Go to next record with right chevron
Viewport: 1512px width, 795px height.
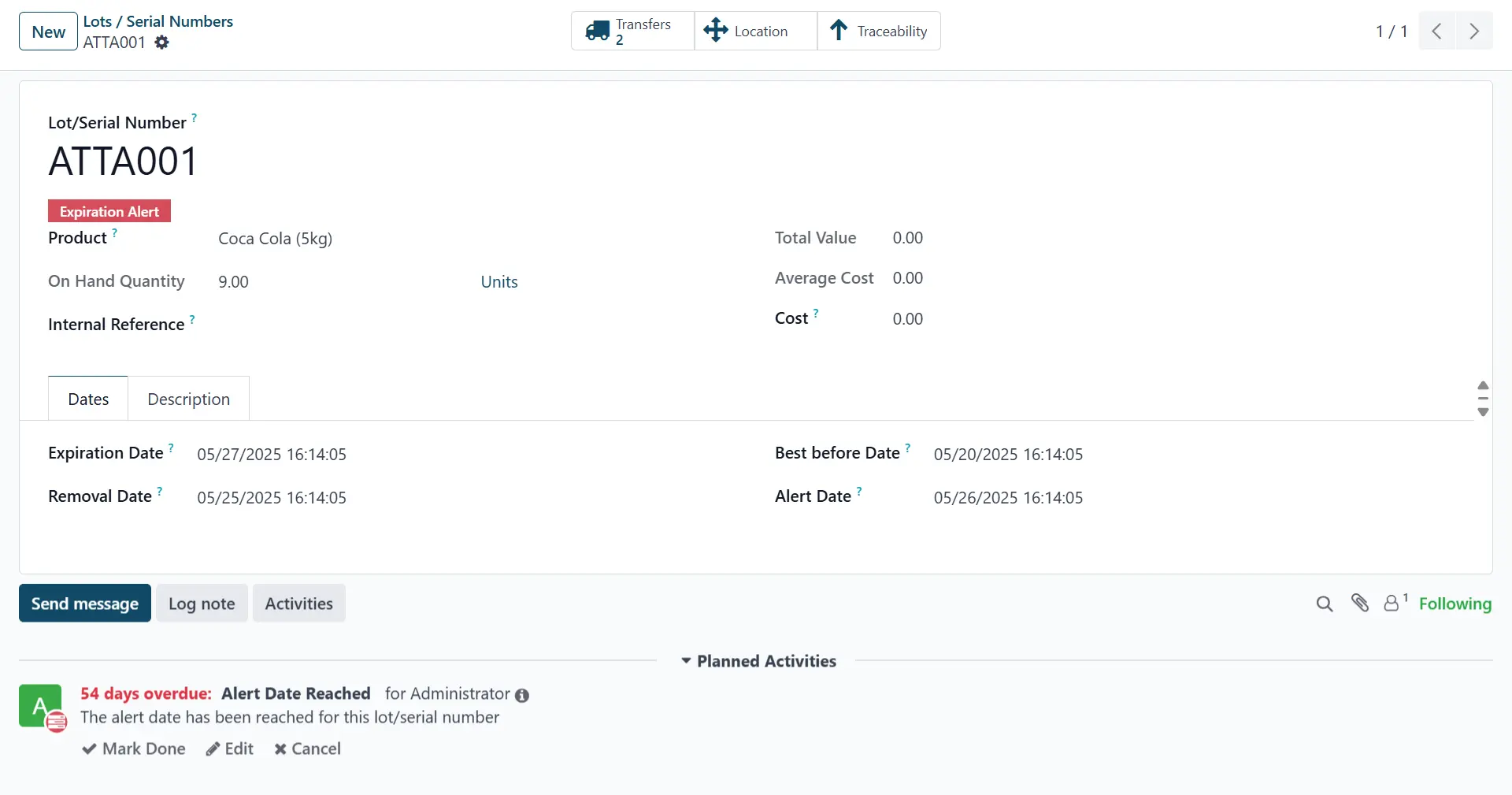tap(1473, 32)
